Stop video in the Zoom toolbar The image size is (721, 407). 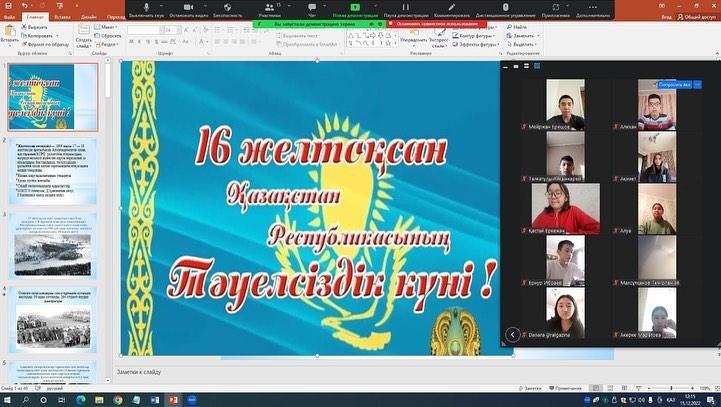[188, 10]
